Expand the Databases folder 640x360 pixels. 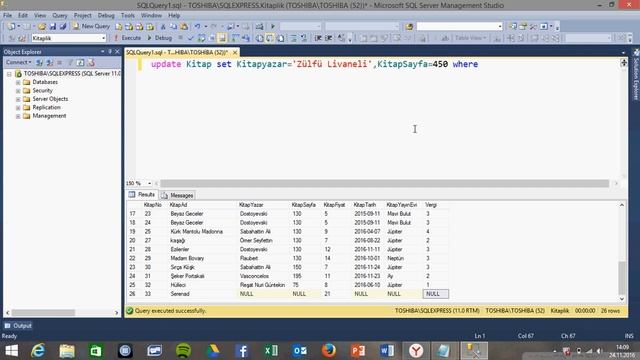click(18, 82)
